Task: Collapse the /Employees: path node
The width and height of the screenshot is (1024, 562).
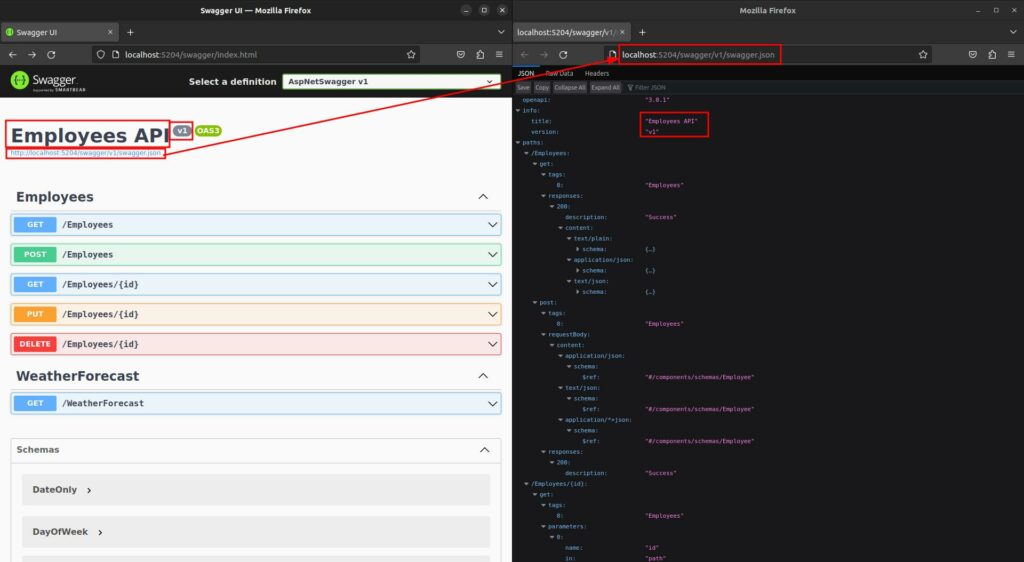Action: tap(527, 153)
